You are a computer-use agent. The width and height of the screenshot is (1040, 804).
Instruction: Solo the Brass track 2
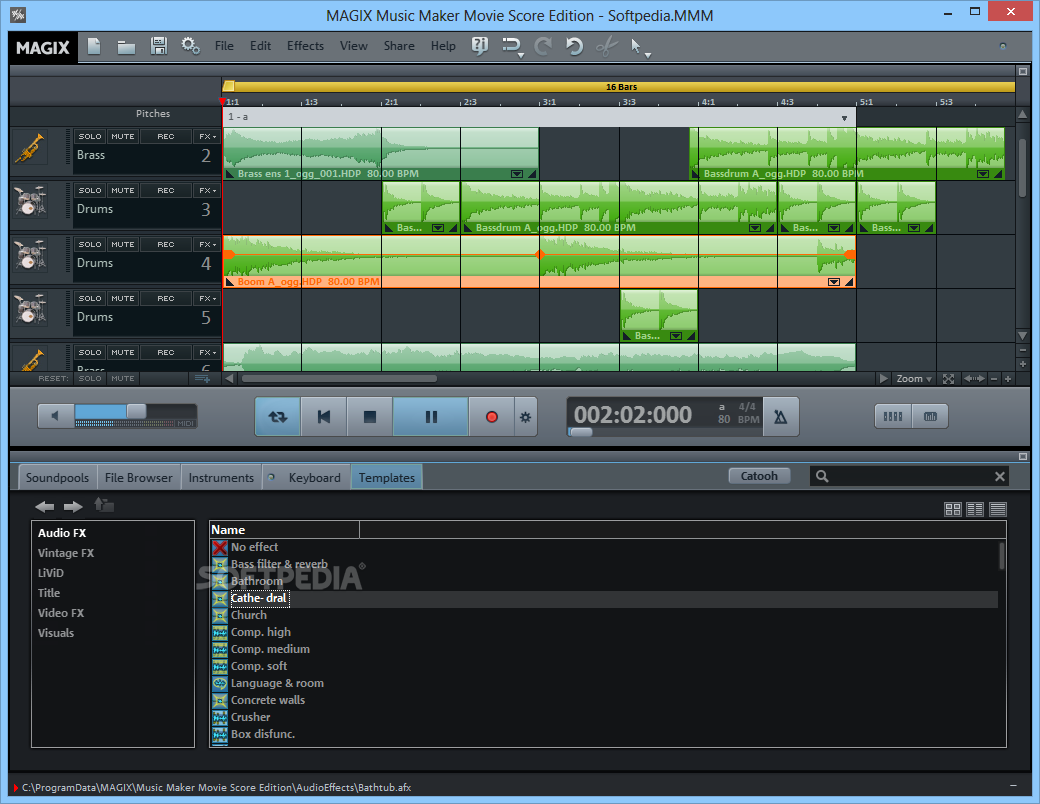coord(90,136)
